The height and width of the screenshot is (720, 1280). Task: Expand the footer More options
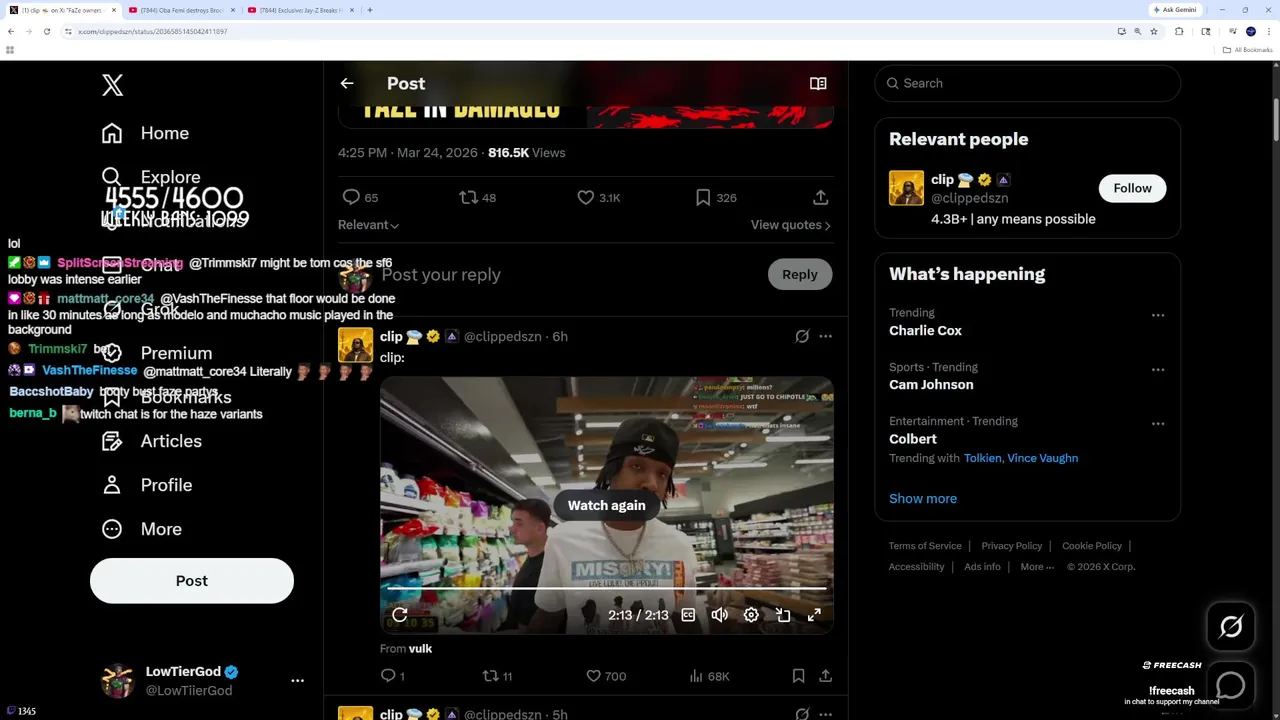(1037, 567)
